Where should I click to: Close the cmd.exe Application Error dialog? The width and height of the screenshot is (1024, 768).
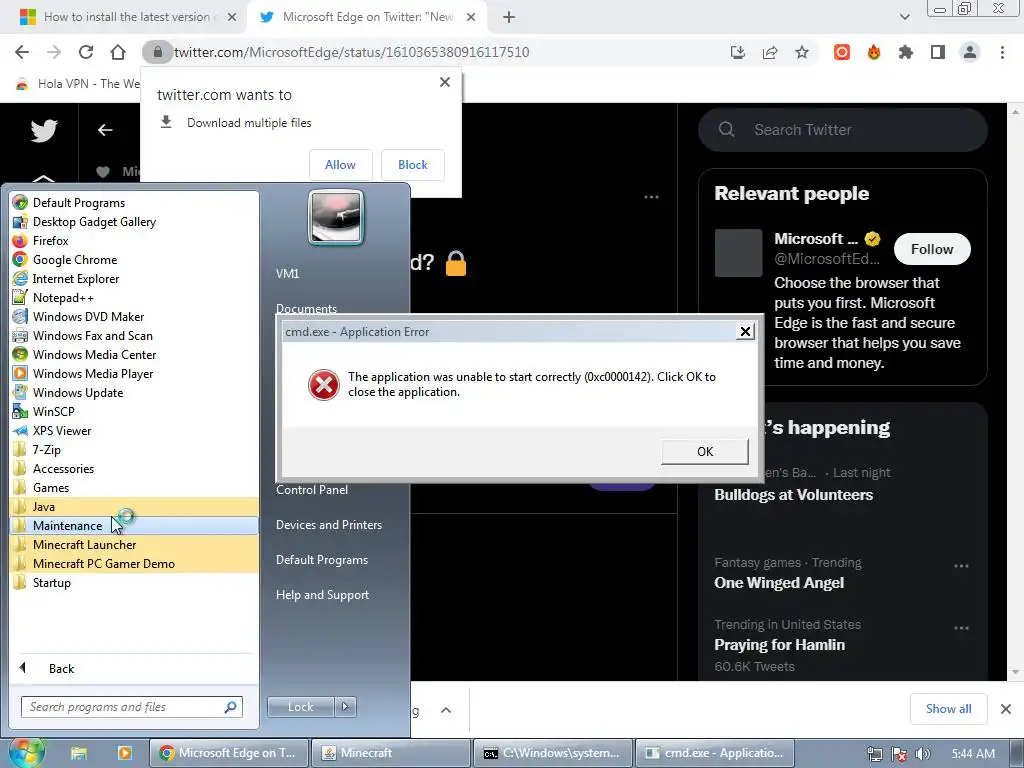(745, 332)
